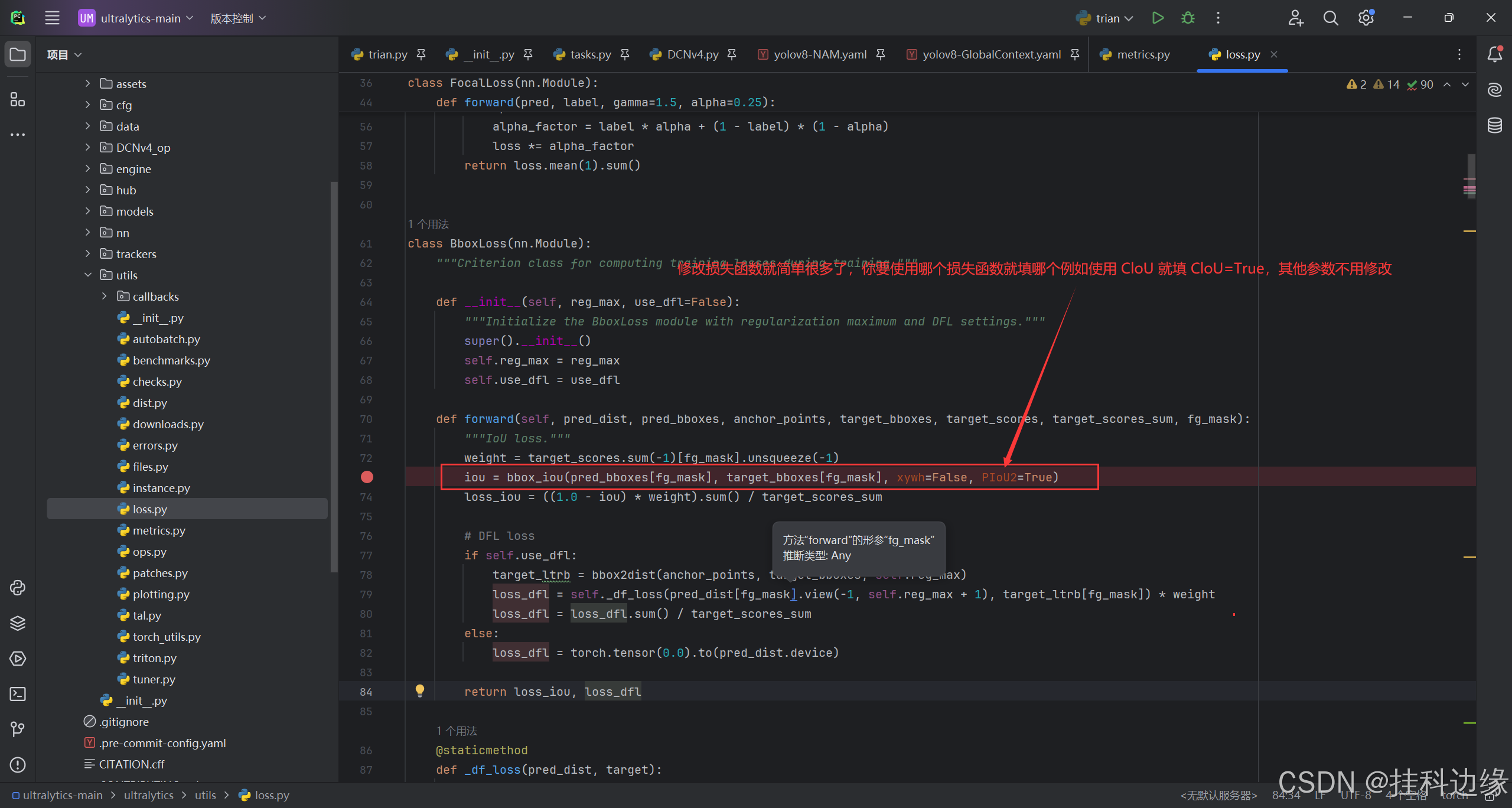
Task: Open the Git tool window
Action: 17,729
